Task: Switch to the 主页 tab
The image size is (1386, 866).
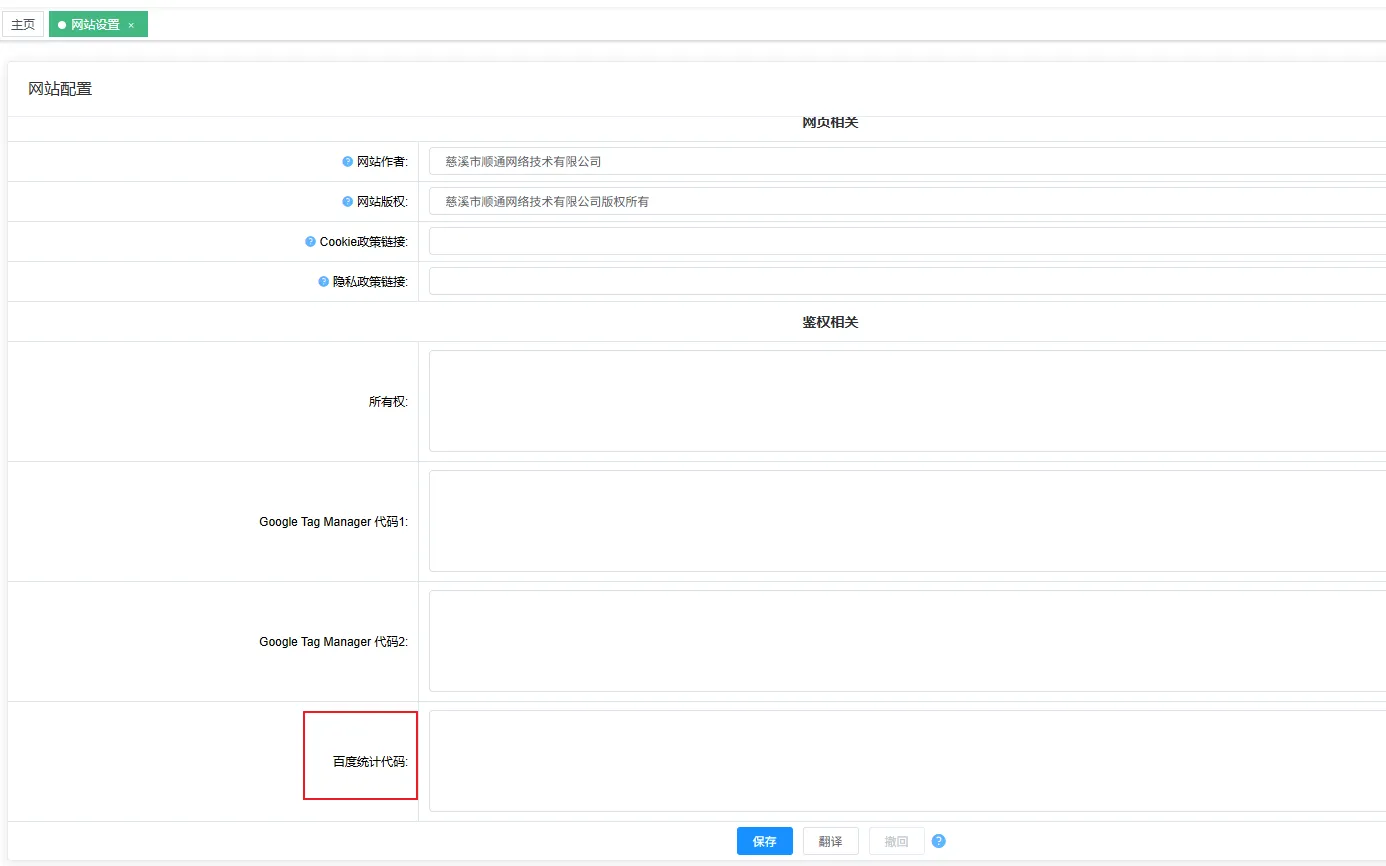Action: click(23, 25)
